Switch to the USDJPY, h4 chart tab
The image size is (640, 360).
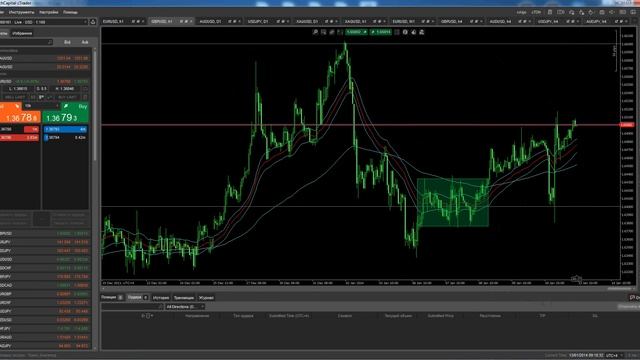click(x=548, y=21)
